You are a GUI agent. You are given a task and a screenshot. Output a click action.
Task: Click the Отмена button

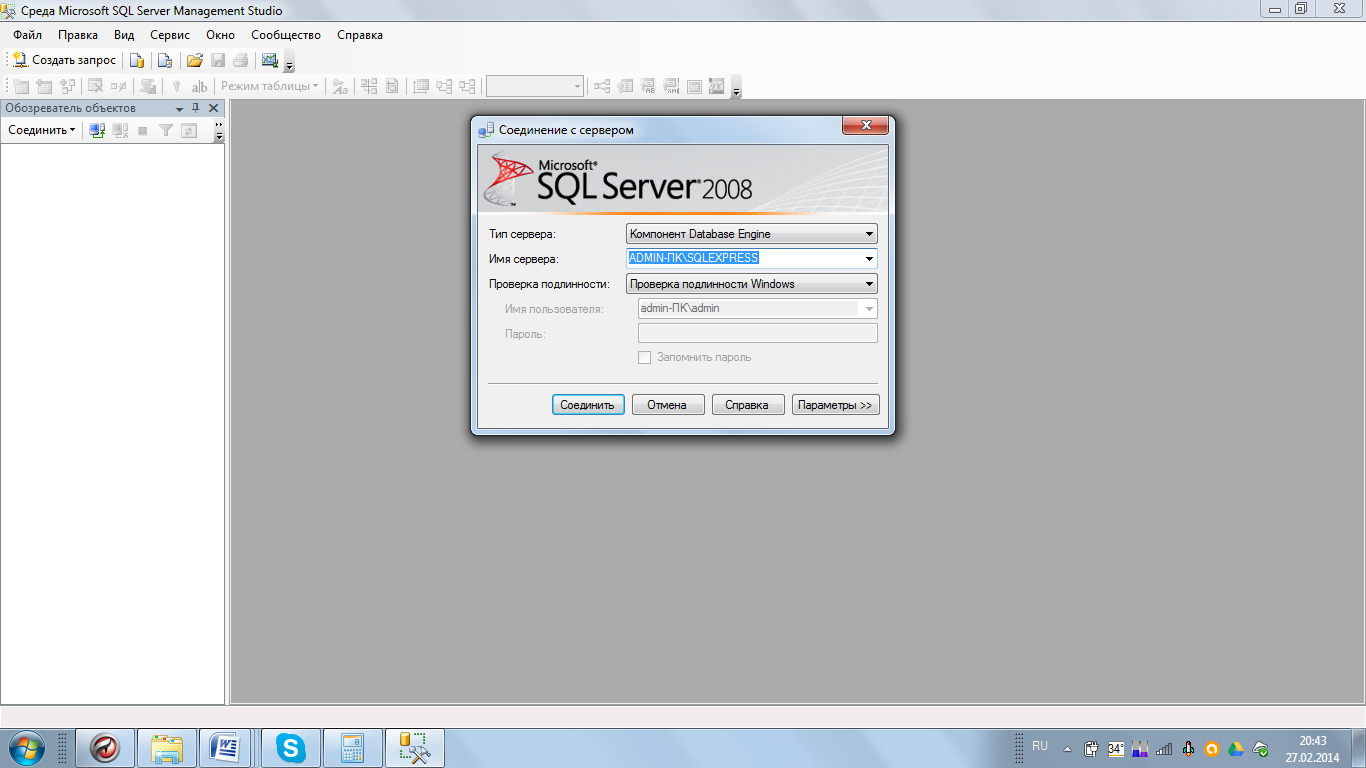pyautogui.click(x=667, y=405)
